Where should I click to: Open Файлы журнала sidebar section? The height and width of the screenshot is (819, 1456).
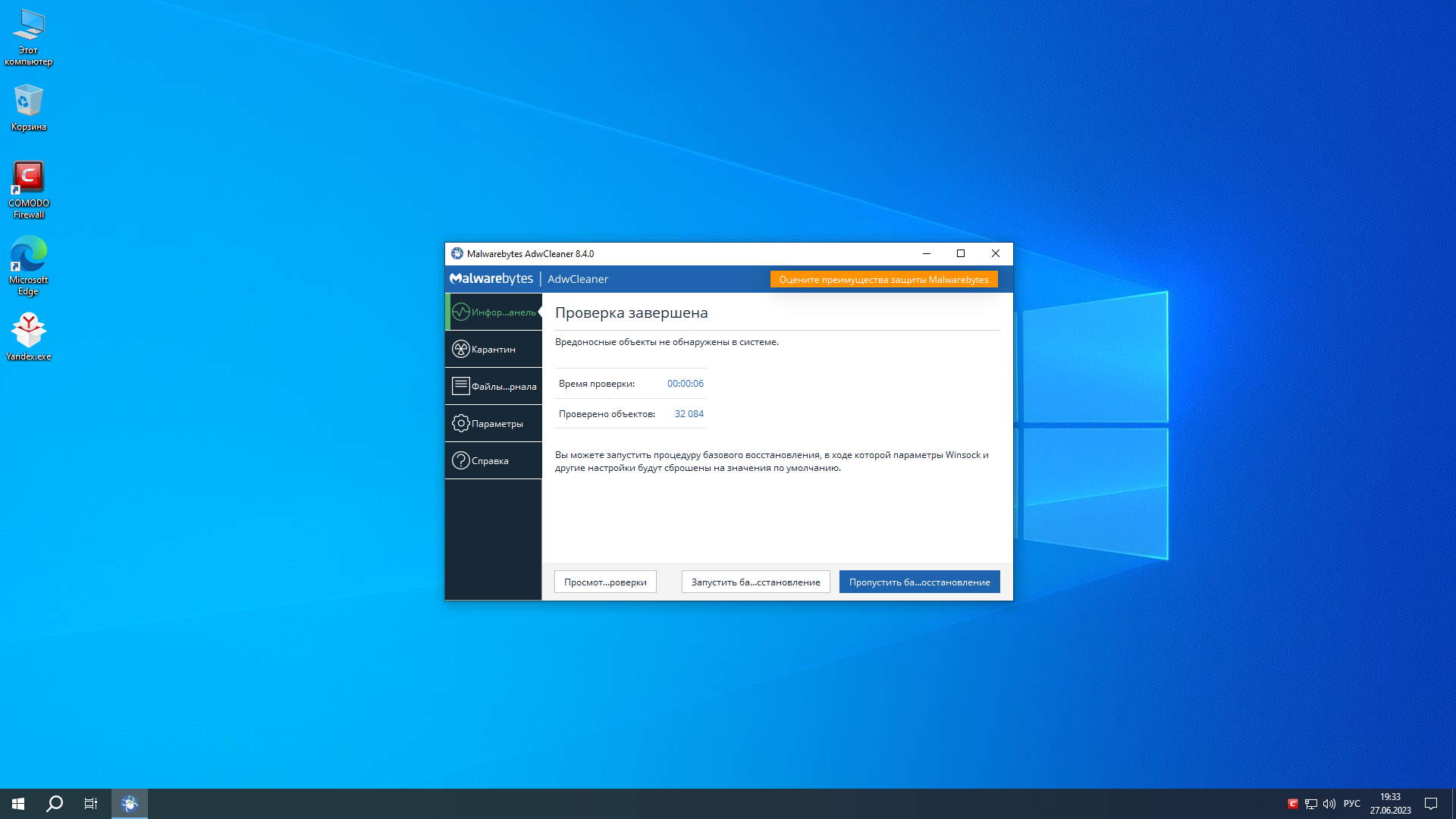point(493,386)
